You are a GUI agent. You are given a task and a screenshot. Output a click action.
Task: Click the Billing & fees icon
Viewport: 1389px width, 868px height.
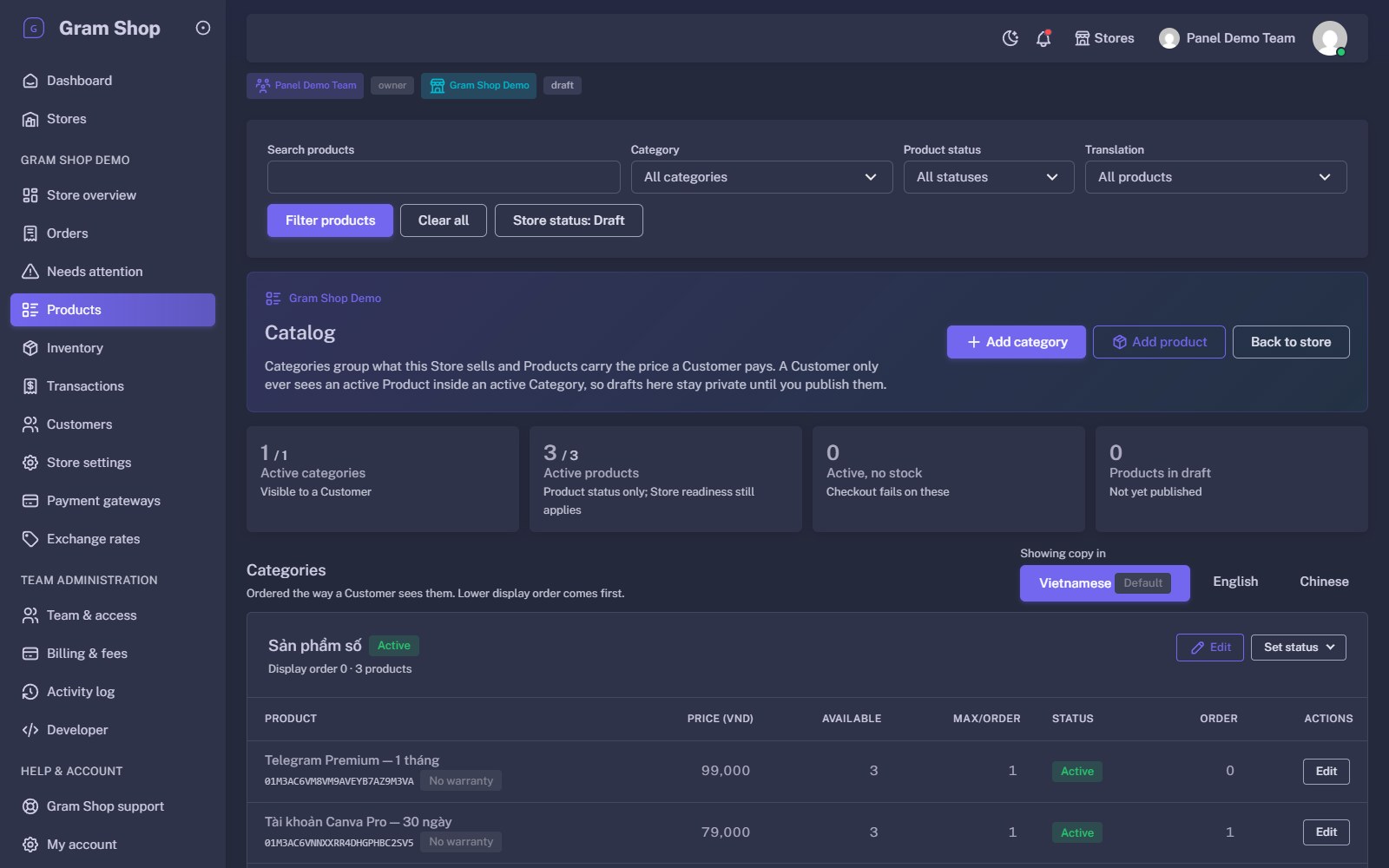click(30, 654)
